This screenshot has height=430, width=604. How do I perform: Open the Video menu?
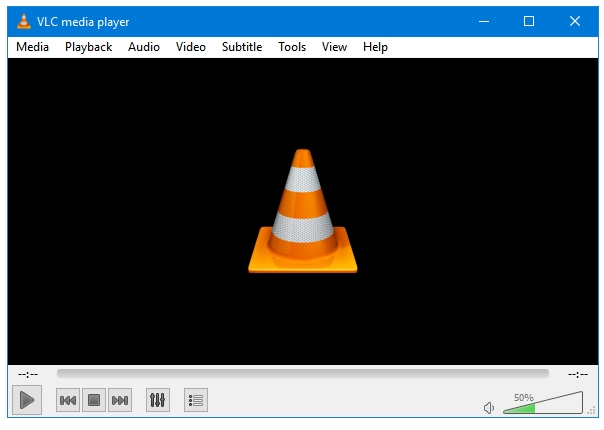(191, 47)
